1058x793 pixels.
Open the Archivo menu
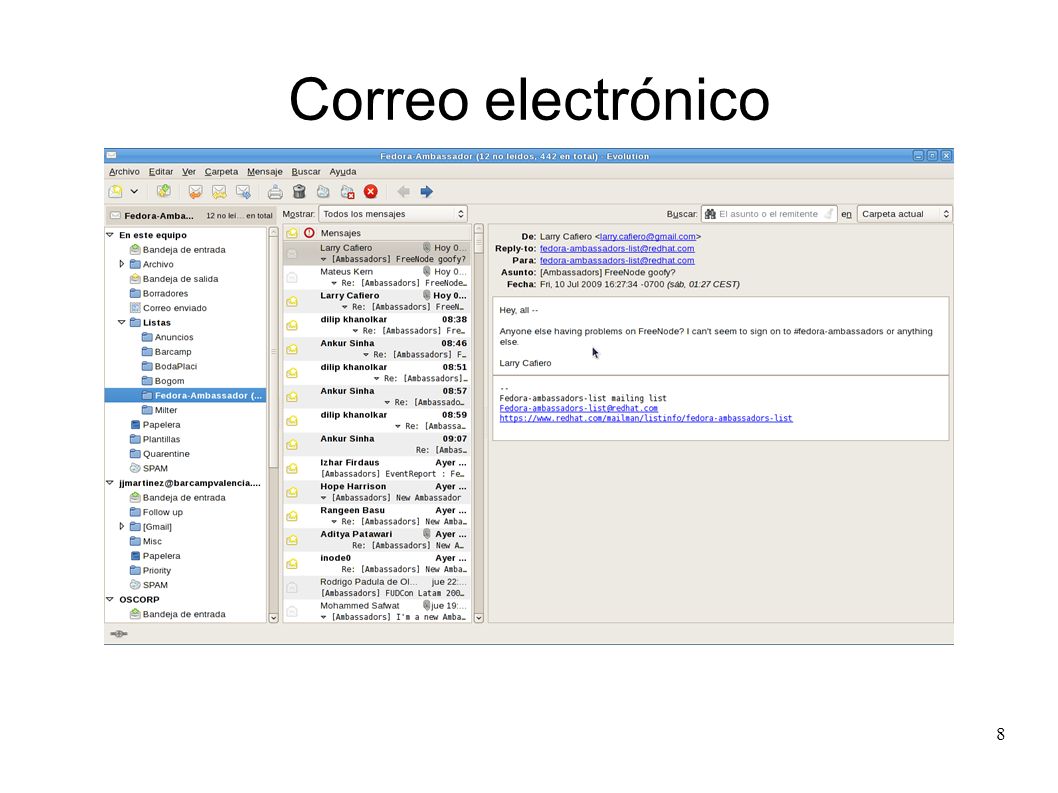pyautogui.click(x=124, y=171)
